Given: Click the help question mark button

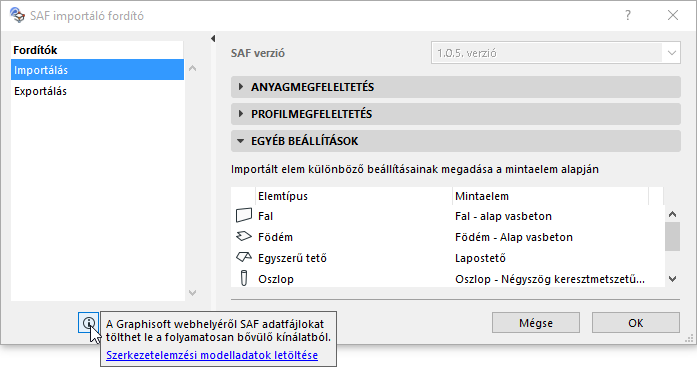Looking at the screenshot, I should [x=628, y=15].
